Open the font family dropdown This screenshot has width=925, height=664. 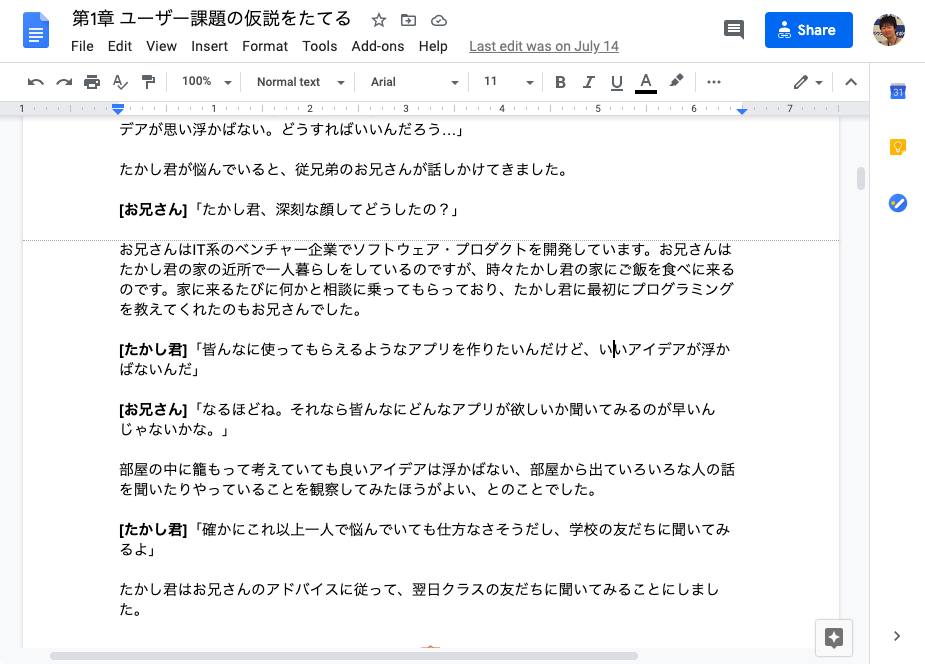tap(413, 82)
